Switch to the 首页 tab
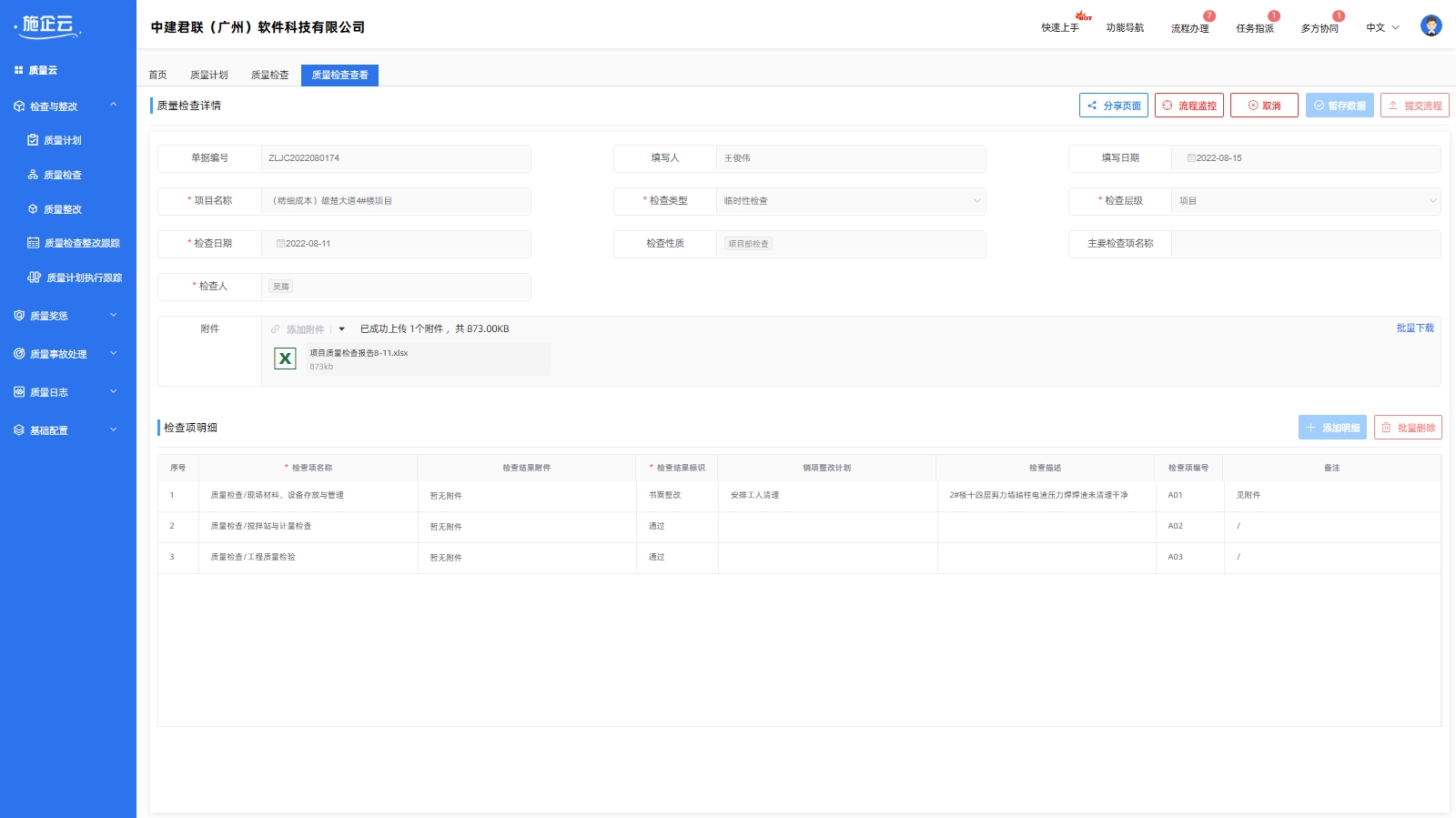 tap(157, 75)
